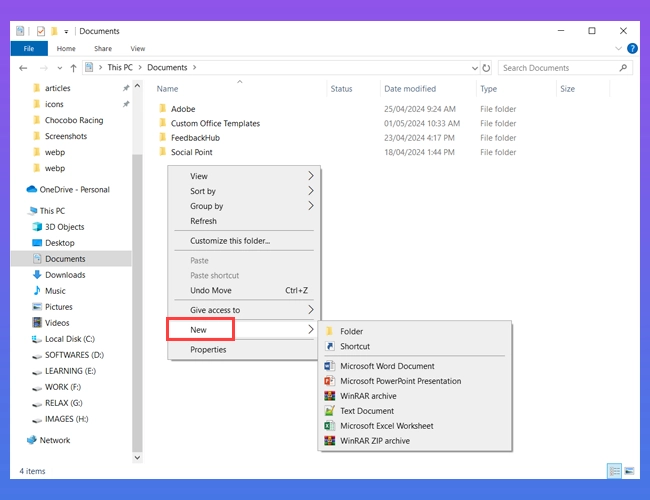This screenshot has width=650, height=500.
Task: Click the Up arrow navigation icon
Action: tap(73, 68)
